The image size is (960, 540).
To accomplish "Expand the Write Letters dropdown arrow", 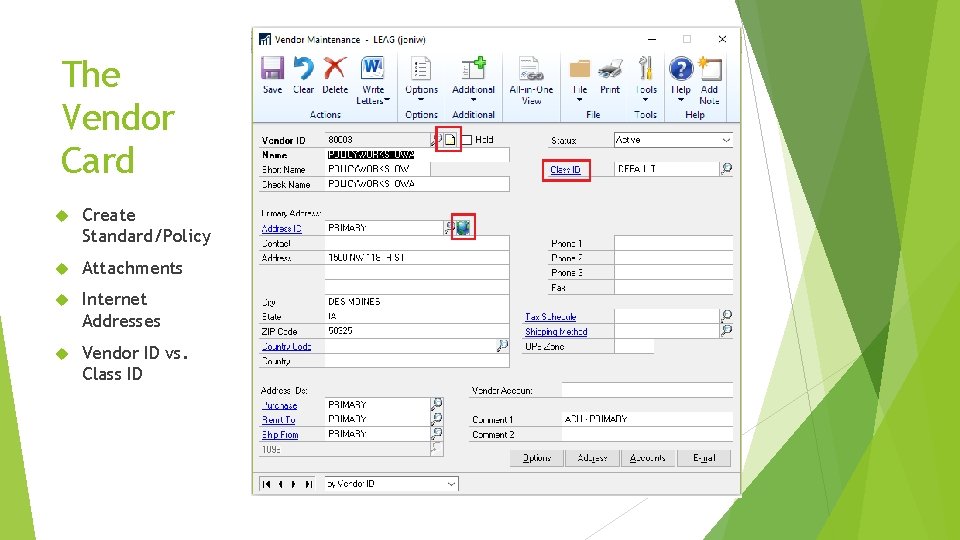I will (x=388, y=100).
